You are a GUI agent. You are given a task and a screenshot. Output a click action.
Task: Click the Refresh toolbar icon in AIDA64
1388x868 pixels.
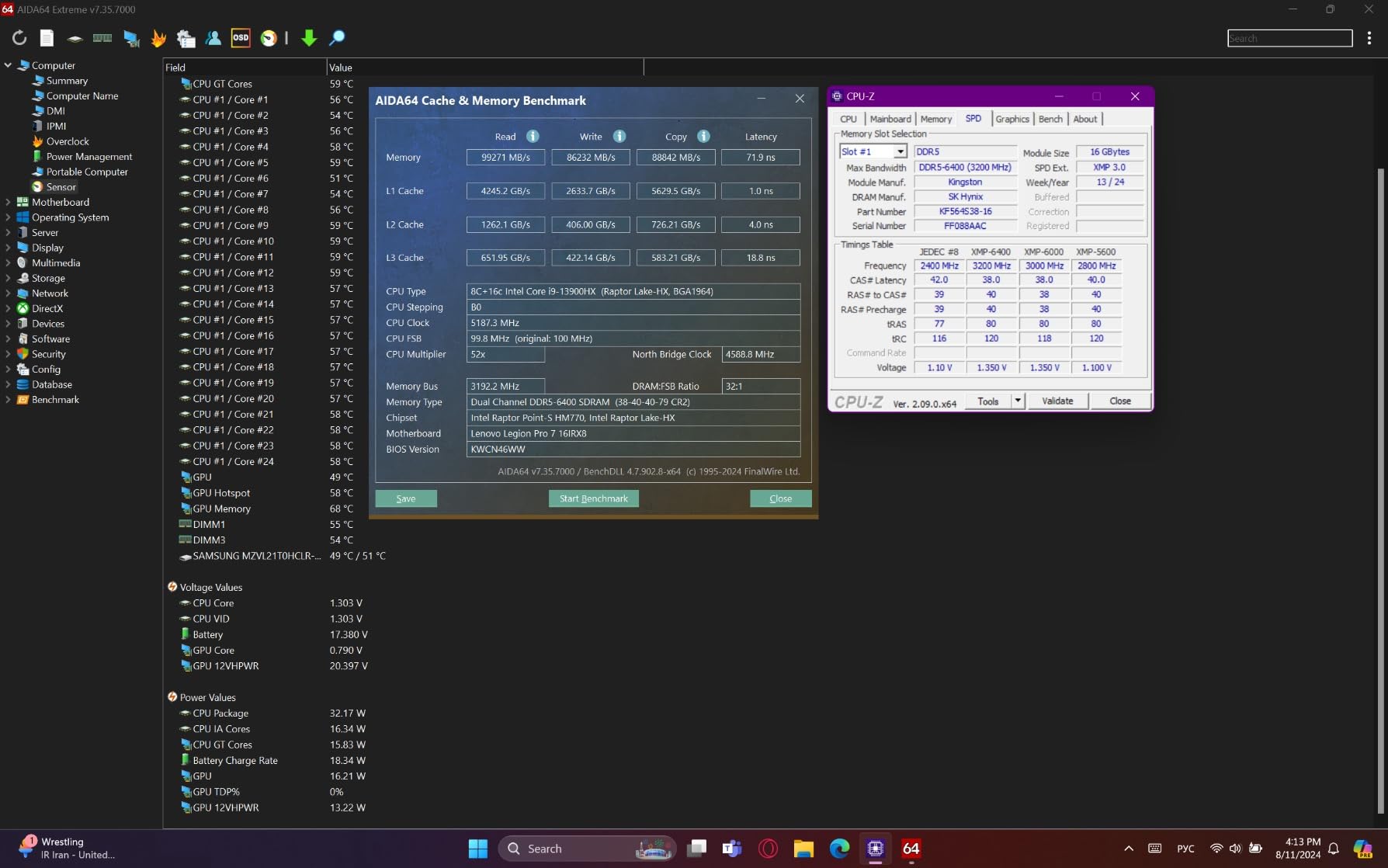pos(19,38)
